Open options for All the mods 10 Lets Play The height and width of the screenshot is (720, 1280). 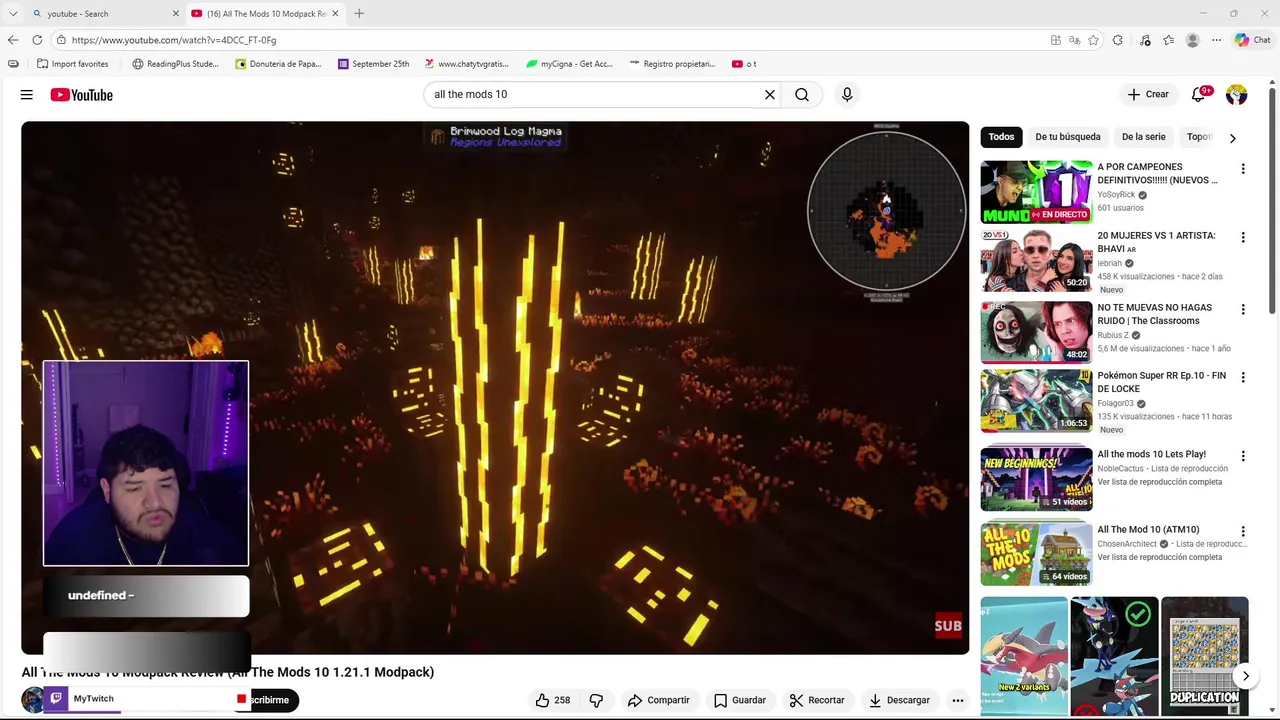(1243, 456)
